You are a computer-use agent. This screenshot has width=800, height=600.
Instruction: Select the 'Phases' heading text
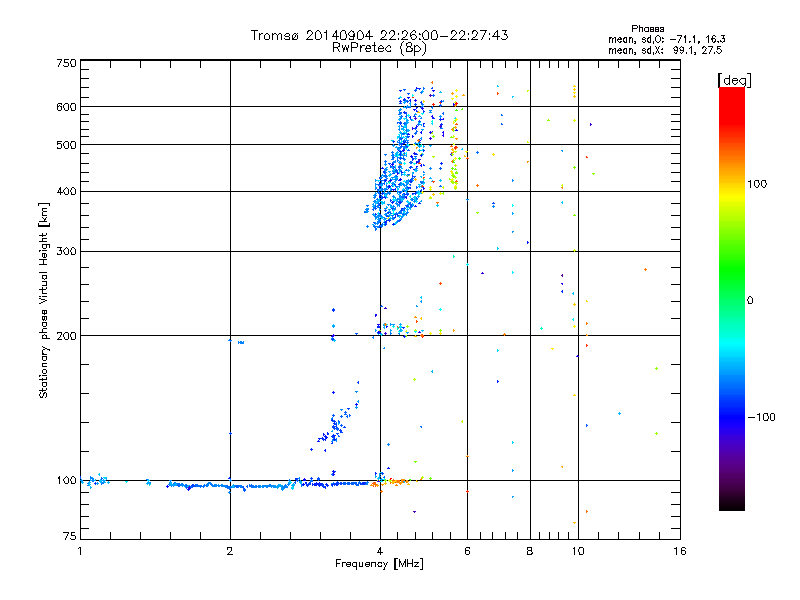[647, 29]
